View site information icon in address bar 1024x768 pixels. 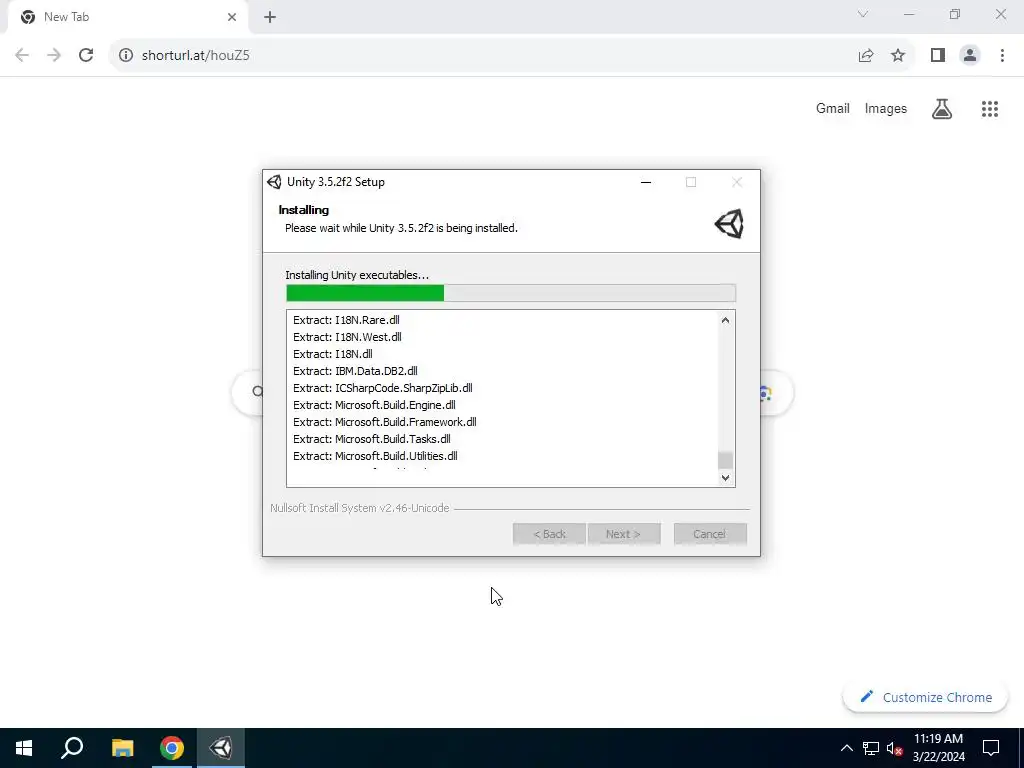click(x=125, y=56)
